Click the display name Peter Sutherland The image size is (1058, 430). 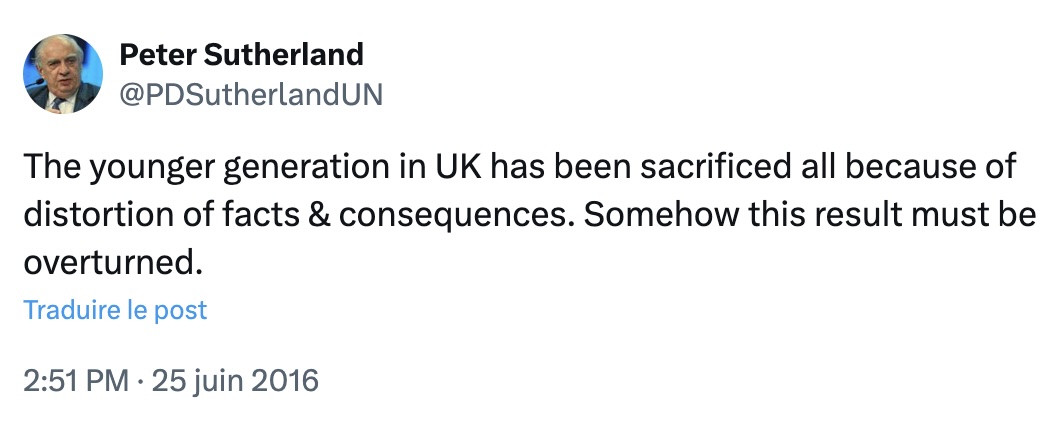coord(241,54)
